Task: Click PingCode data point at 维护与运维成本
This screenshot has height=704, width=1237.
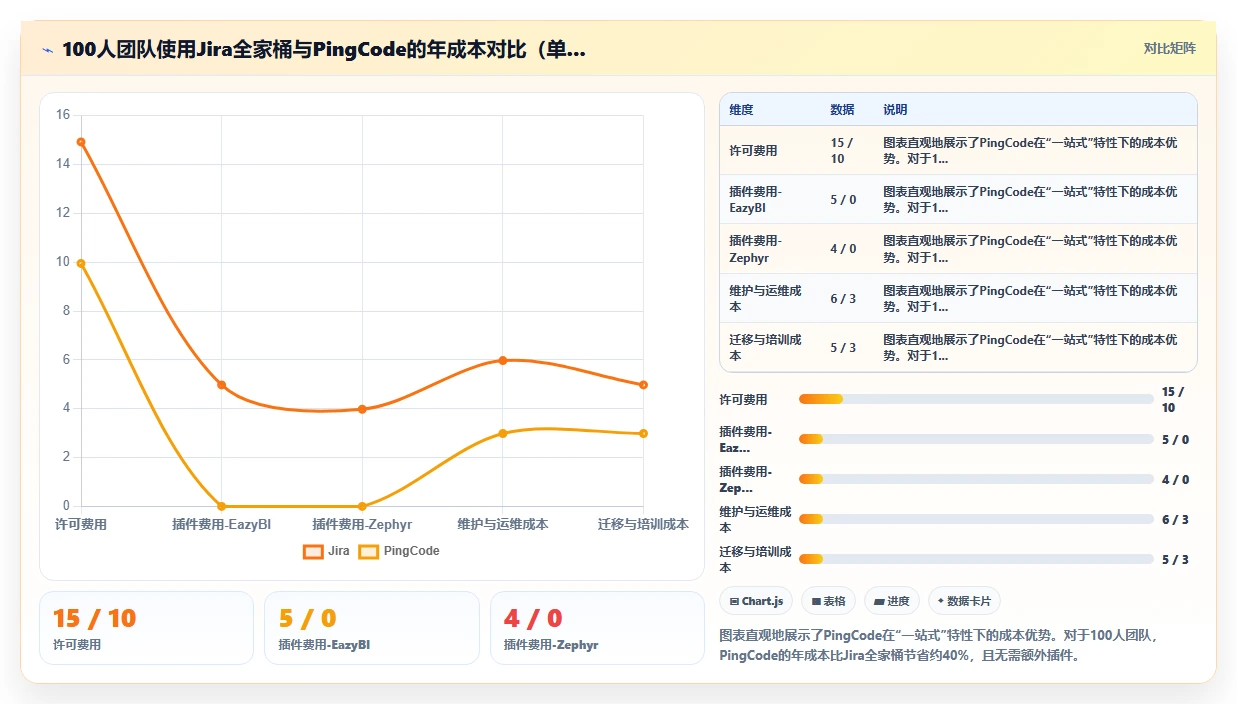Action: [503, 433]
